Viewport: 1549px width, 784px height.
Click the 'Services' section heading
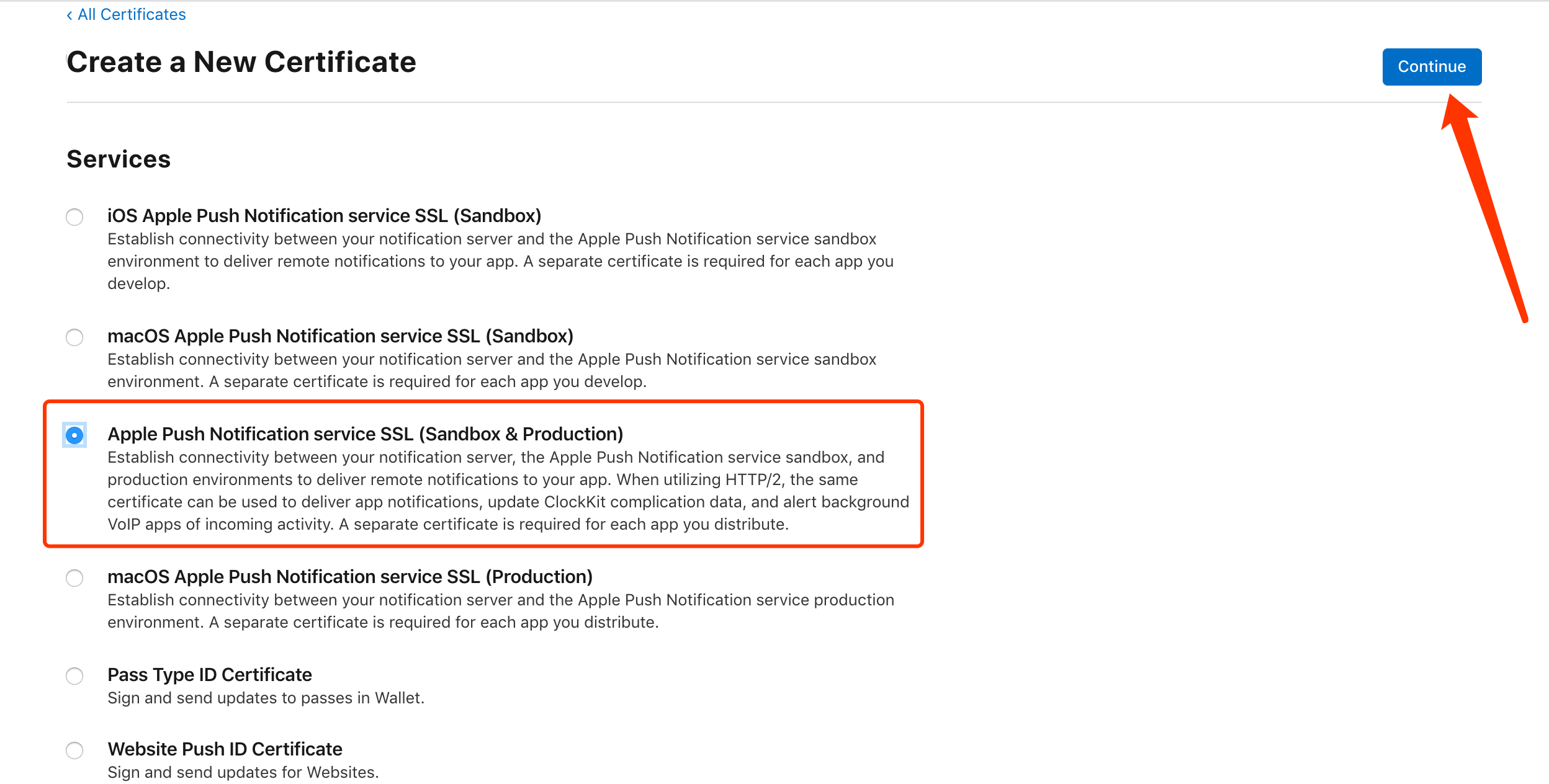(119, 159)
